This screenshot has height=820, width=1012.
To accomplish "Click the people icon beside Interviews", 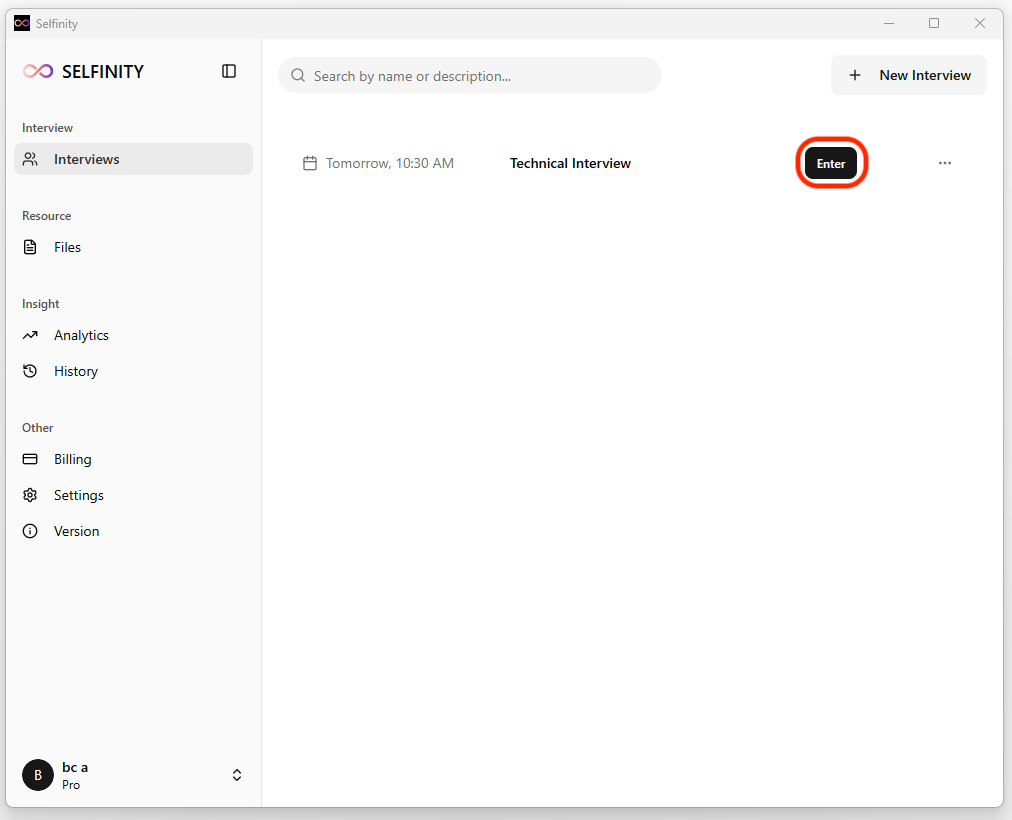I will point(30,159).
